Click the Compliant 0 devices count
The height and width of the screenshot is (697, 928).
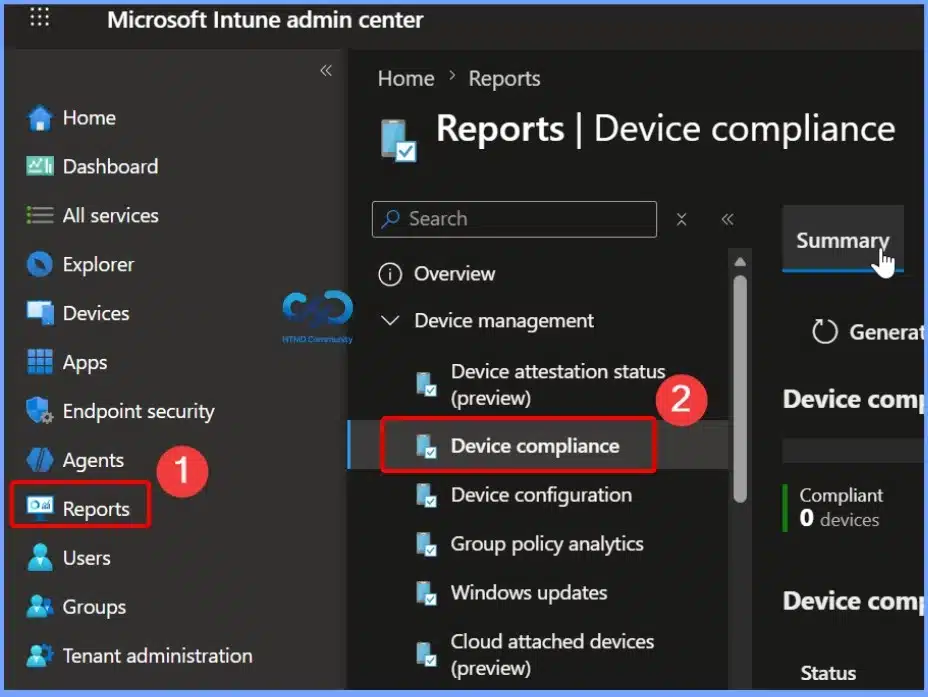pos(840,519)
